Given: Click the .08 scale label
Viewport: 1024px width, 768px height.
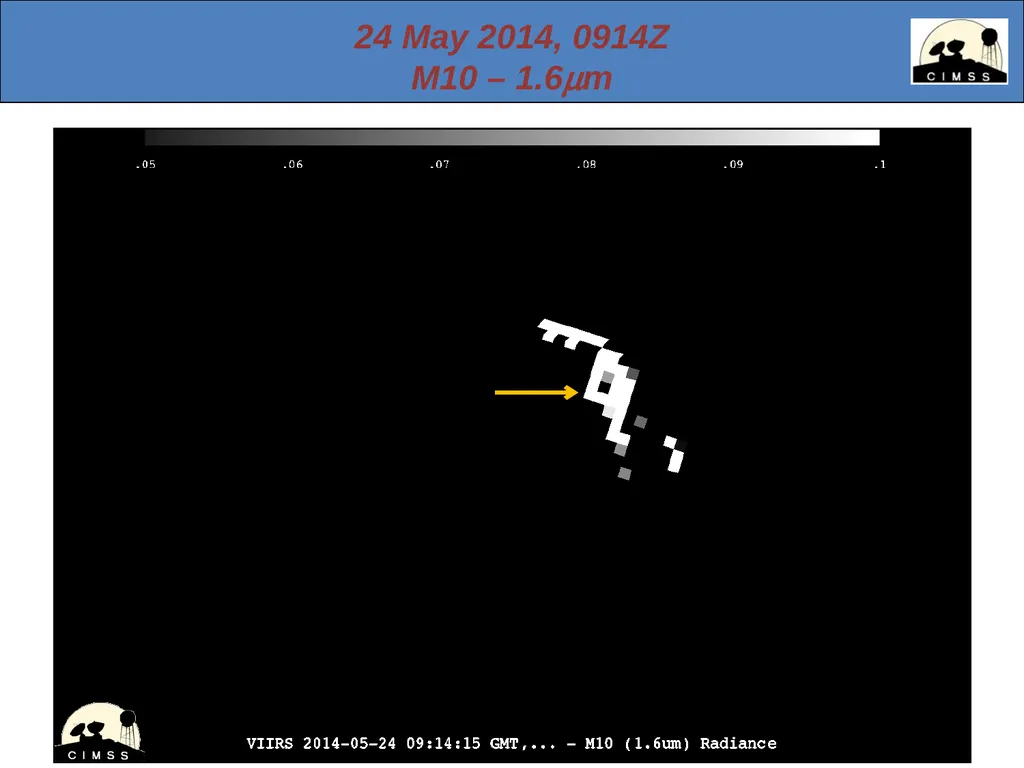Looking at the screenshot, I should (x=586, y=165).
